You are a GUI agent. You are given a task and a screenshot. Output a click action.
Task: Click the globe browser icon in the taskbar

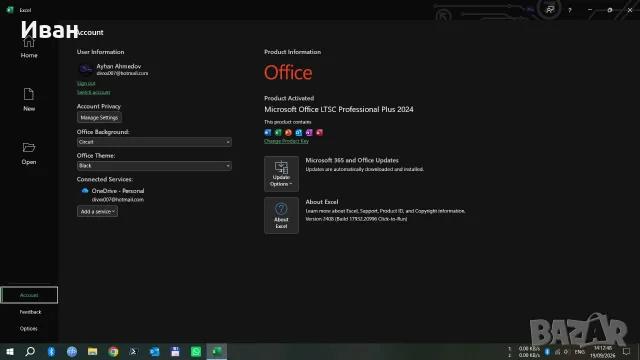click(72, 351)
